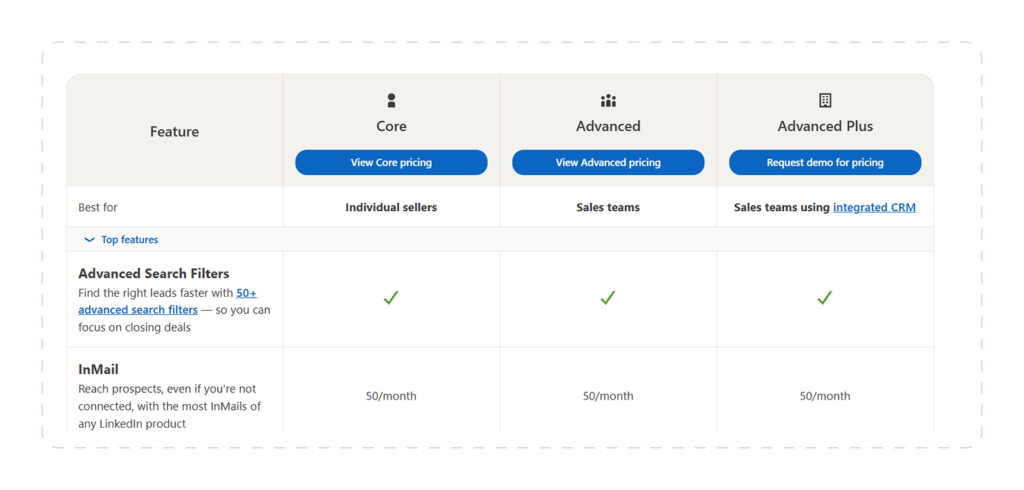Click Core plan 50/month InMail value

[x=391, y=396]
